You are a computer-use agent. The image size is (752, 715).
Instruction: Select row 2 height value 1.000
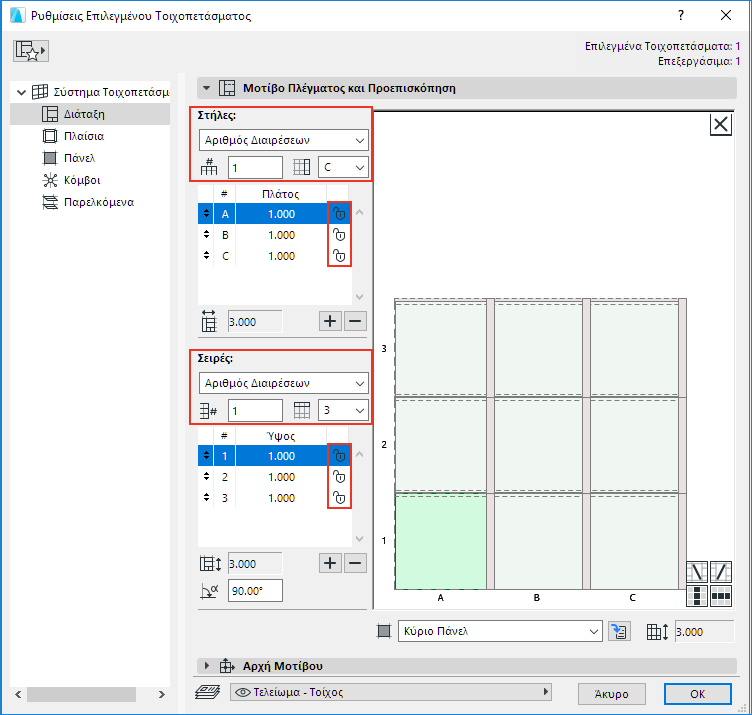(x=281, y=477)
